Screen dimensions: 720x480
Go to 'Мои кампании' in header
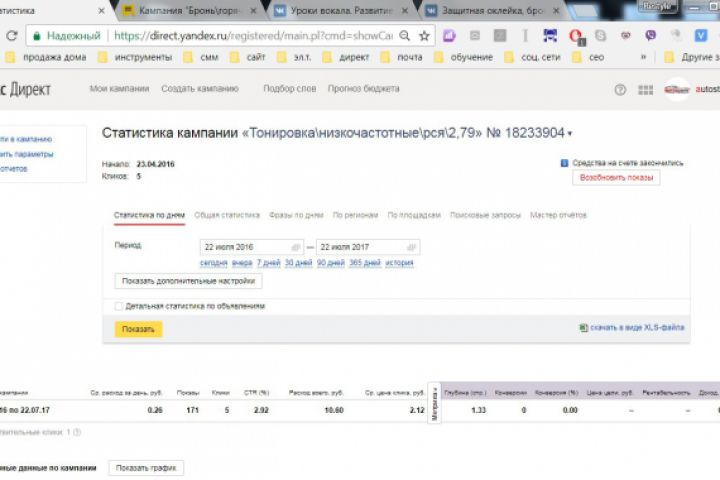tap(119, 89)
